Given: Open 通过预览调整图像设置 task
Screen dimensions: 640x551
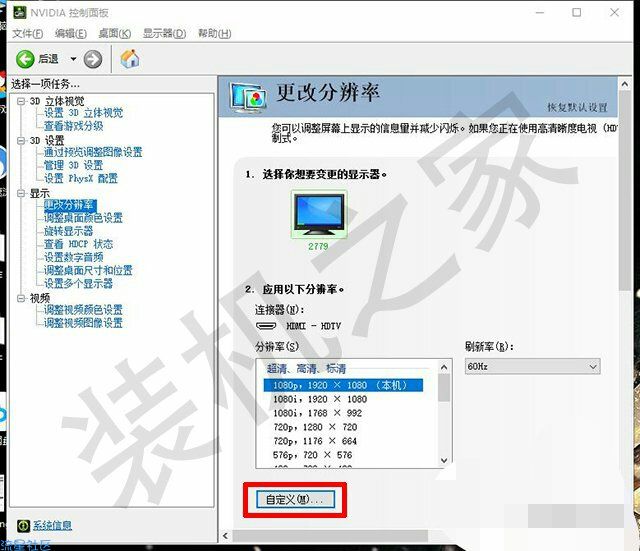Looking at the screenshot, I should (x=93, y=152).
